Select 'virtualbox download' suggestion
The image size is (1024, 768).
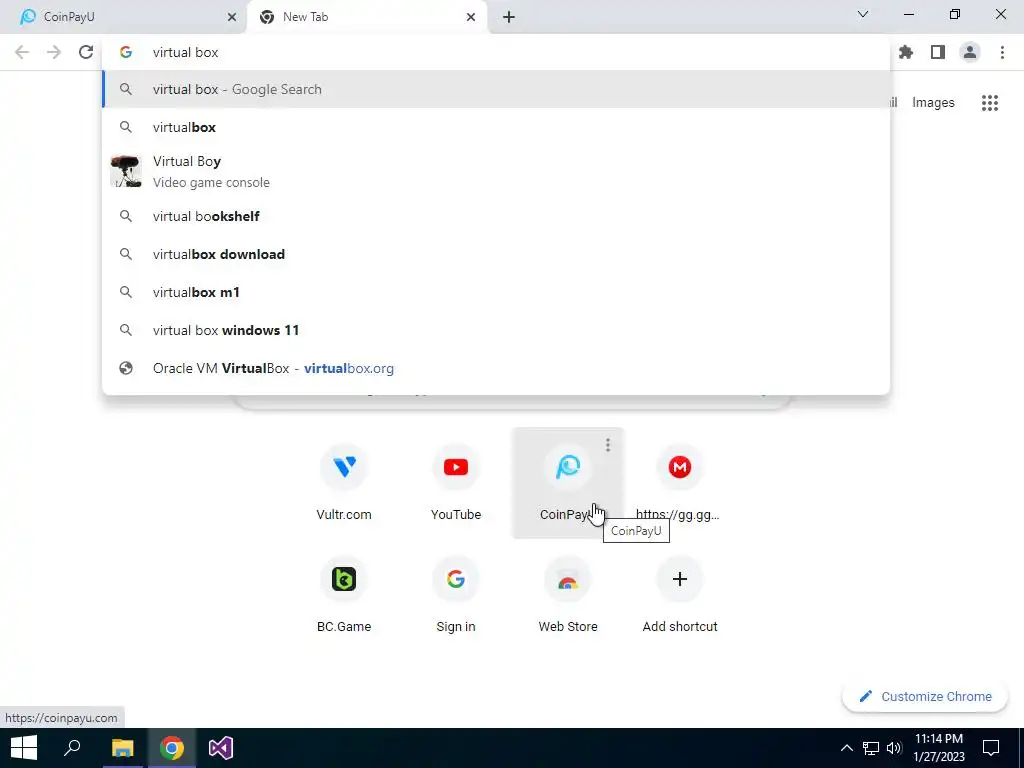pos(496,254)
